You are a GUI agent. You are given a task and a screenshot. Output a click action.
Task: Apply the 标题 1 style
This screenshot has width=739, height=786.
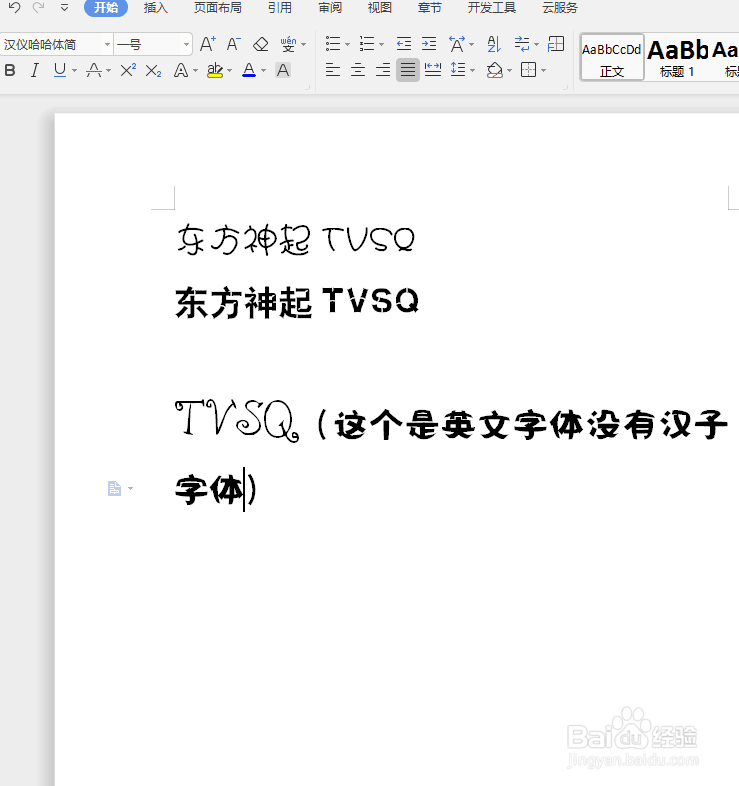pyautogui.click(x=677, y=57)
